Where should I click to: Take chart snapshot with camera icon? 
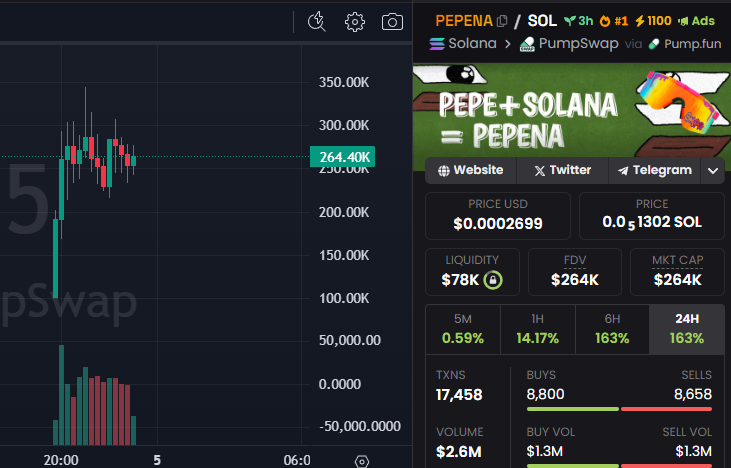[392, 21]
